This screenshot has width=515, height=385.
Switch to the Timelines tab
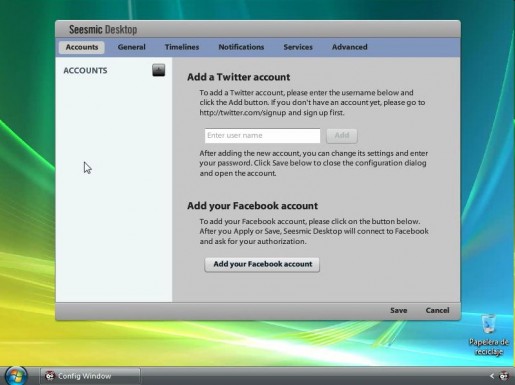pos(182,47)
